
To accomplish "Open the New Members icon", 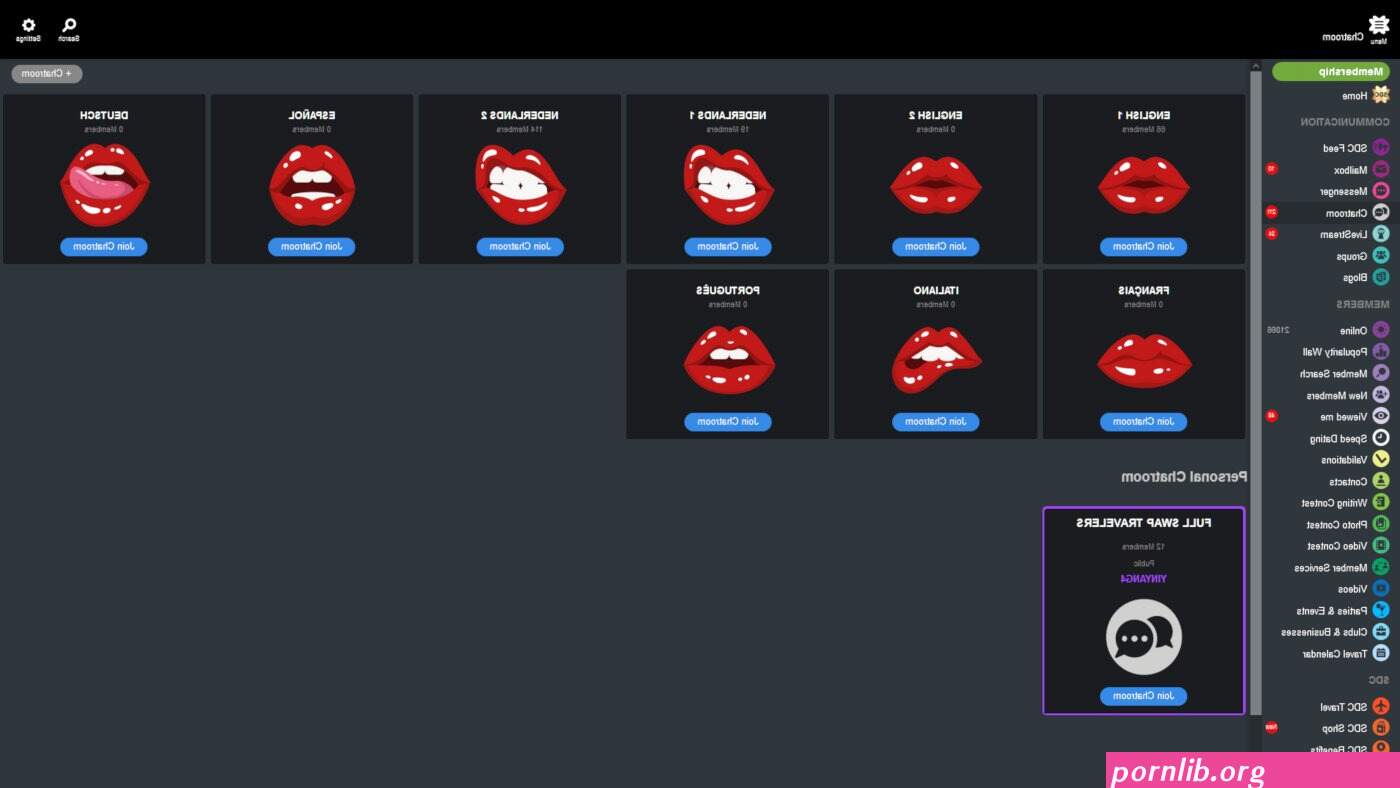I will (x=1381, y=395).
